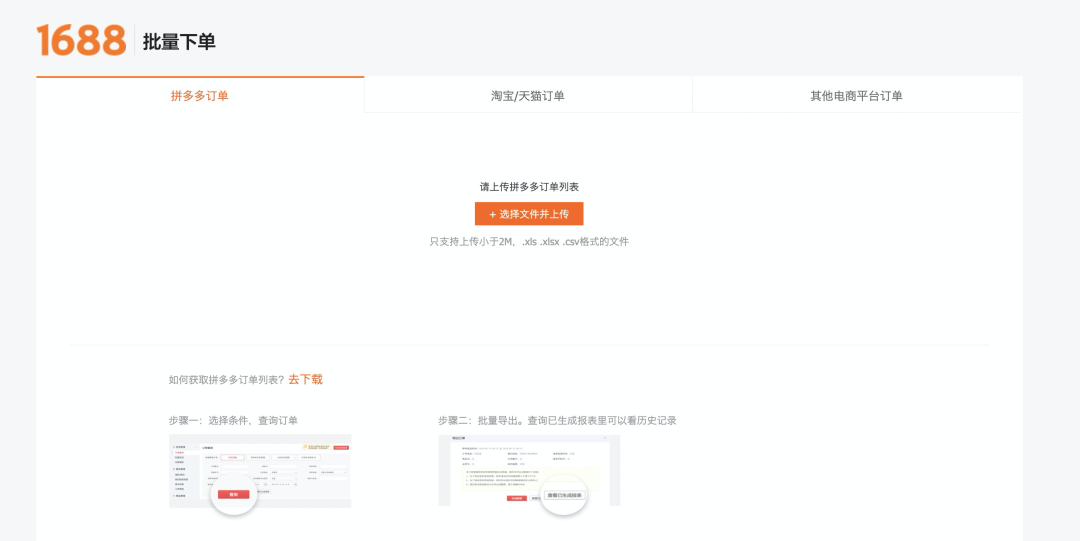Click the file format hint mentioning .xls .xlsx .csv
1080x541 pixels.
click(x=529, y=242)
